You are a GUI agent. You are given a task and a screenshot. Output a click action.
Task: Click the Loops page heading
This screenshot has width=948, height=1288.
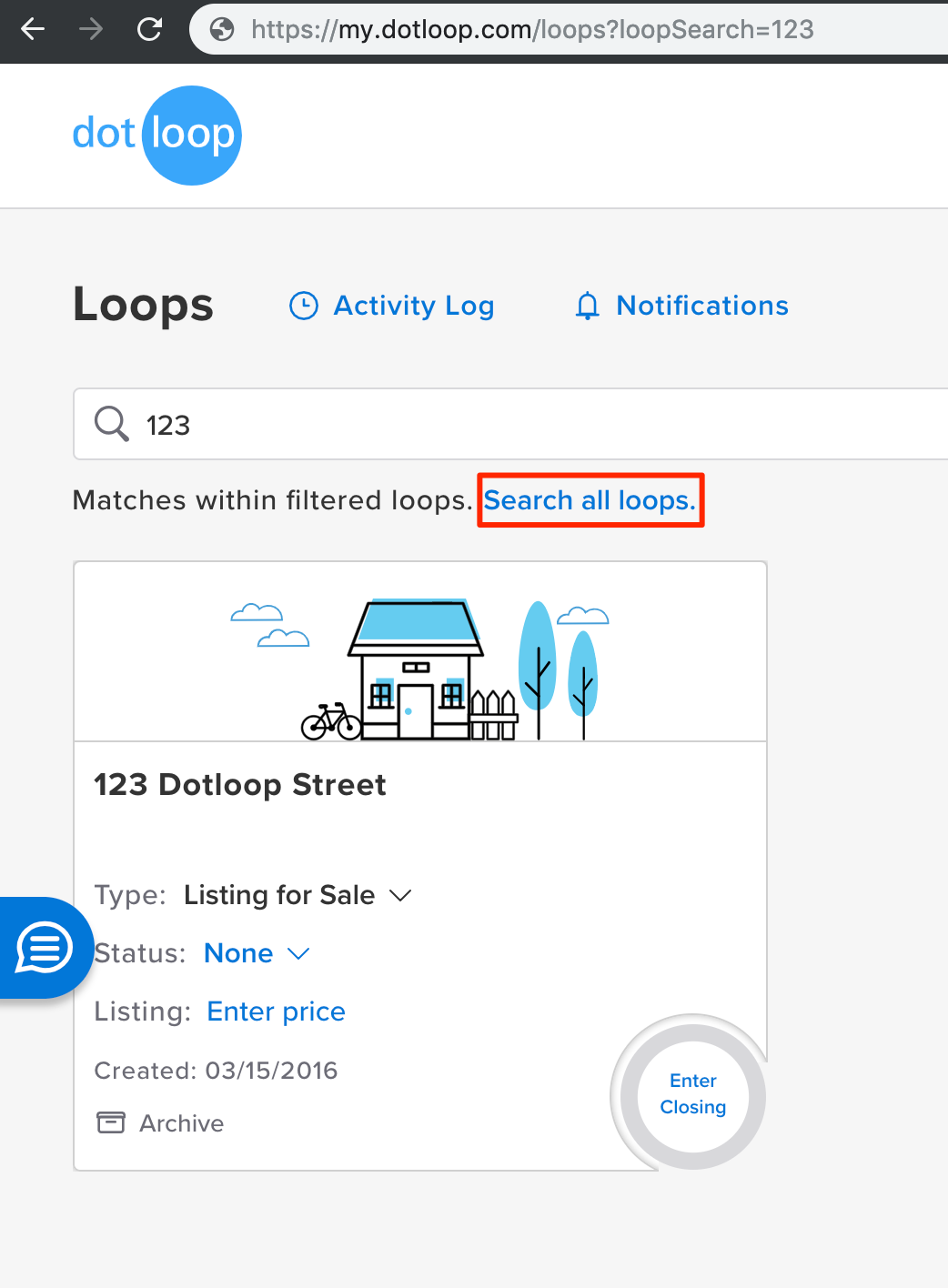tap(143, 305)
